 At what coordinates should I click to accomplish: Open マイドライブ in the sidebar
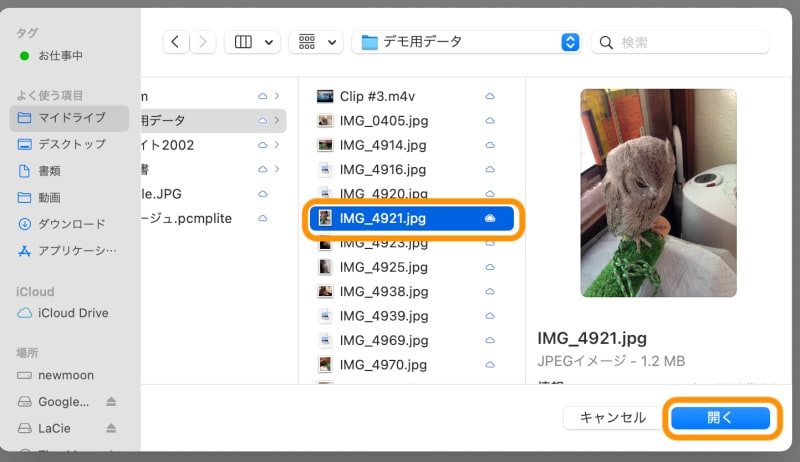(x=69, y=118)
